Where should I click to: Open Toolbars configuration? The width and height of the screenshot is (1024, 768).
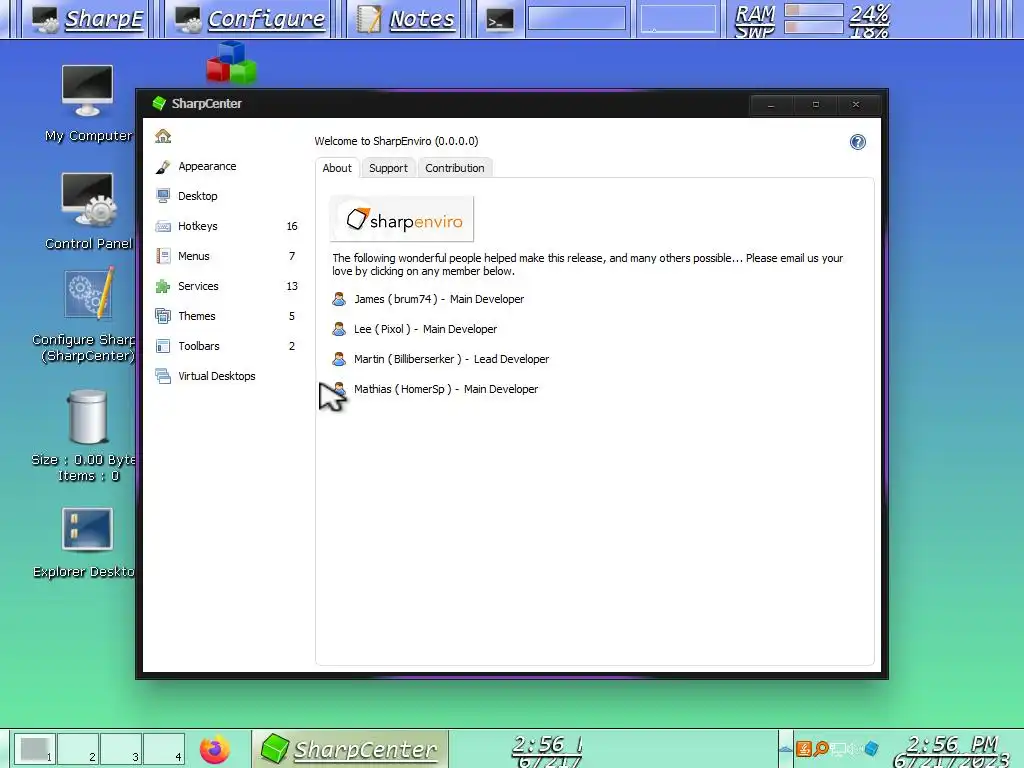pos(225,346)
